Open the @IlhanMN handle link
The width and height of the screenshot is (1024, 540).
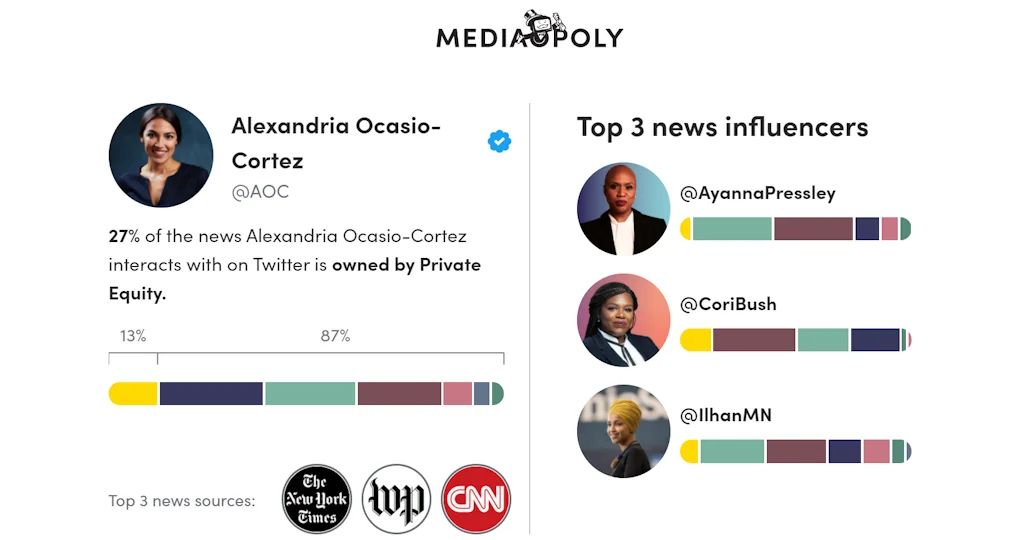coord(725,415)
